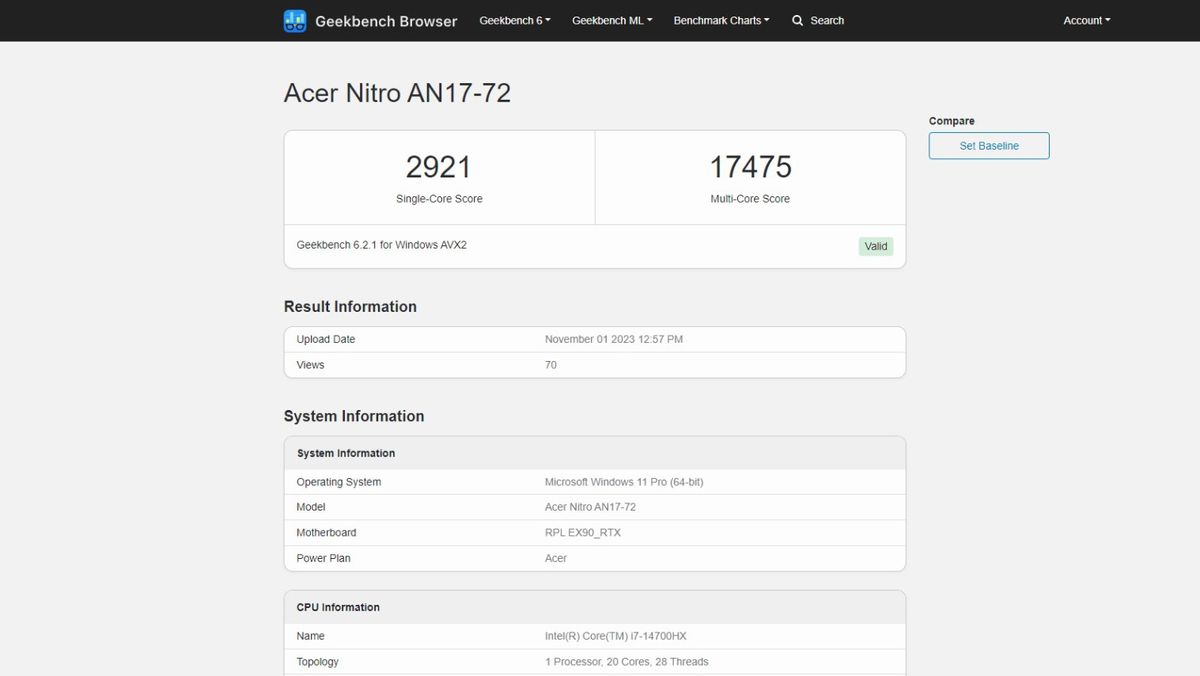Click Microsoft Windows 11 Pro operating system value
Image resolution: width=1200 pixels, height=676 pixels.
coord(624,482)
